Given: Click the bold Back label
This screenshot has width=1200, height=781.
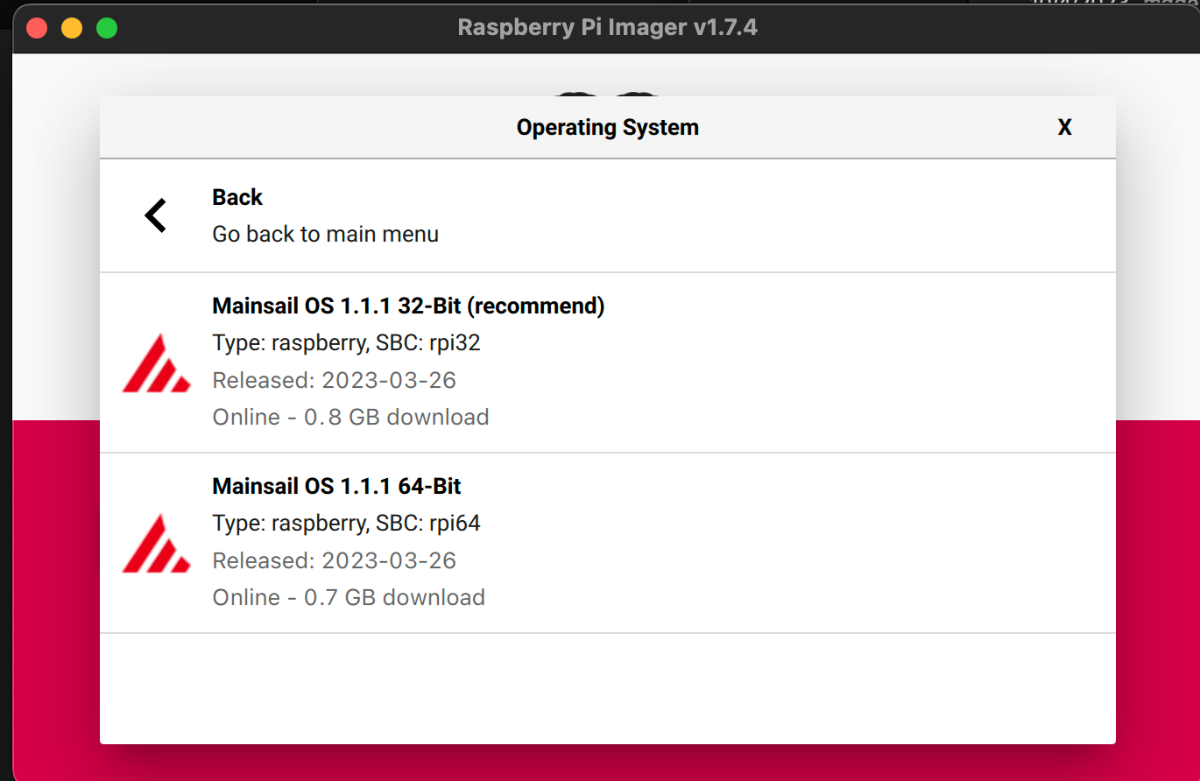Looking at the screenshot, I should pyautogui.click(x=237, y=197).
